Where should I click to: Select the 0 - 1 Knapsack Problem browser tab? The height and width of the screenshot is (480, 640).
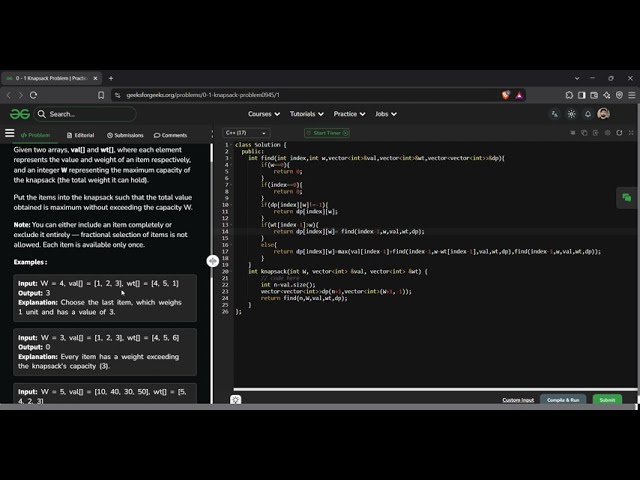tap(51, 78)
